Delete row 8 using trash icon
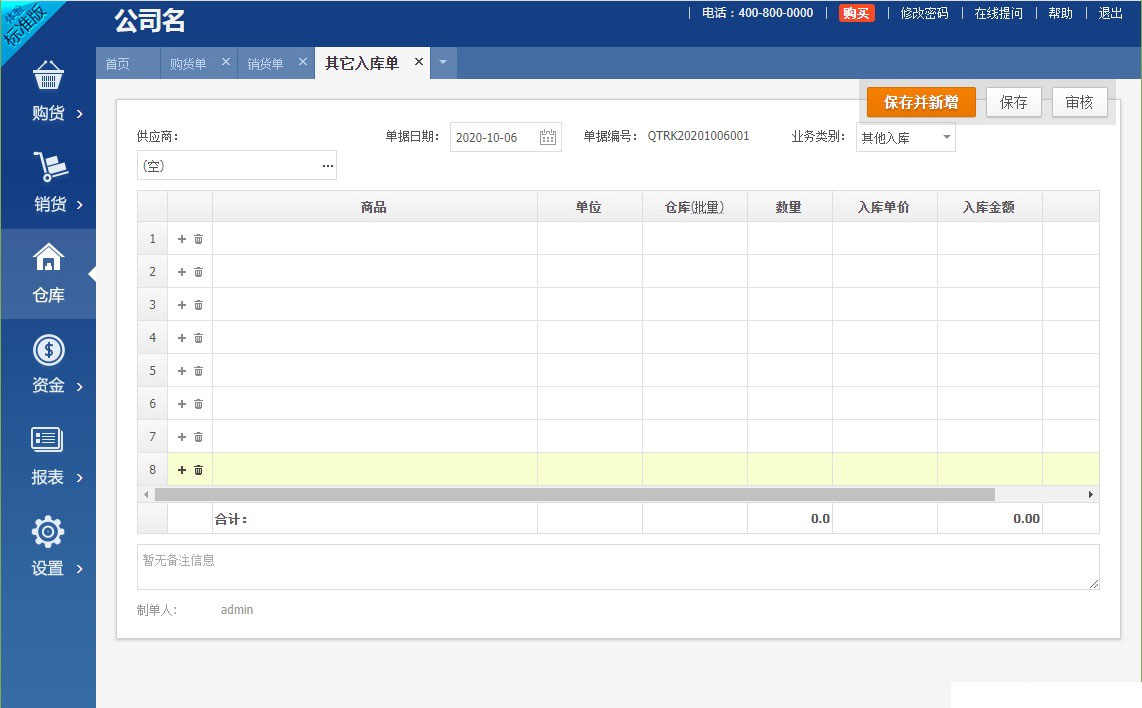Screen dimensions: 1142x708 [198, 470]
